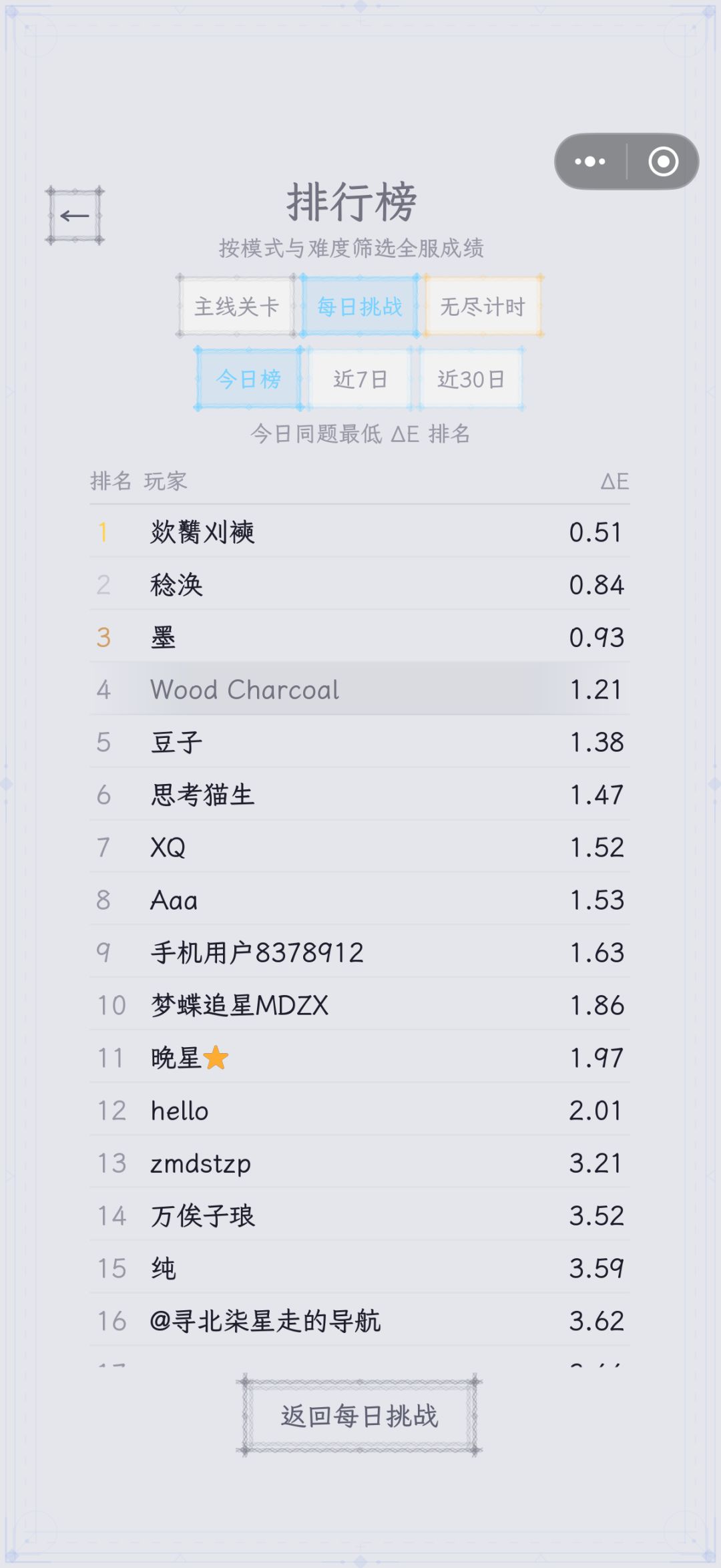Tap the back arrow icon
This screenshot has height=1568, width=721.
pos(75,216)
